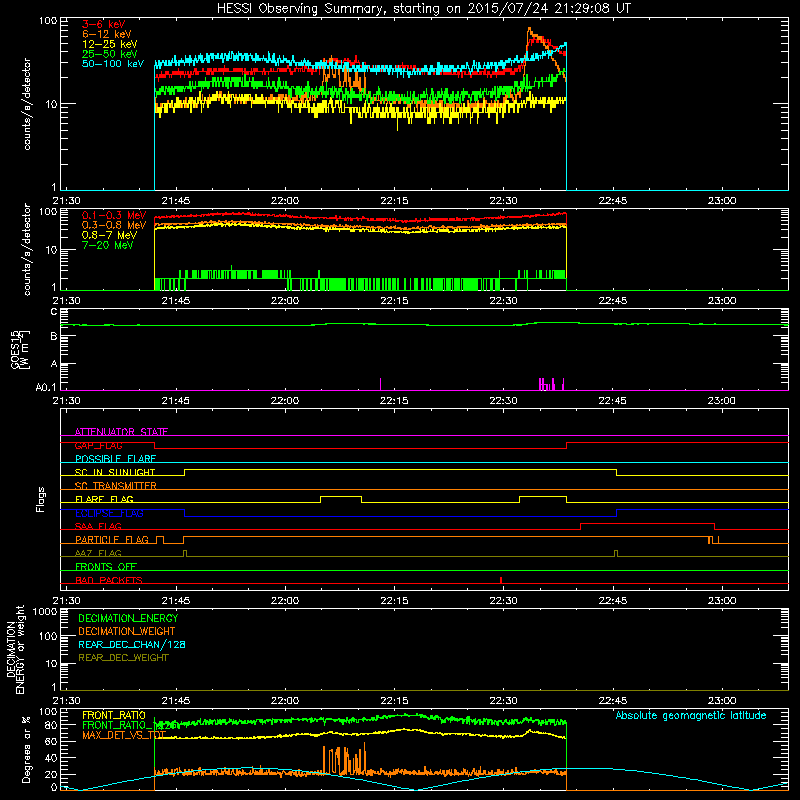This screenshot has width=800, height=800.
Task: Click the 22:15 time label under the Flags panel
Action: (x=394, y=601)
